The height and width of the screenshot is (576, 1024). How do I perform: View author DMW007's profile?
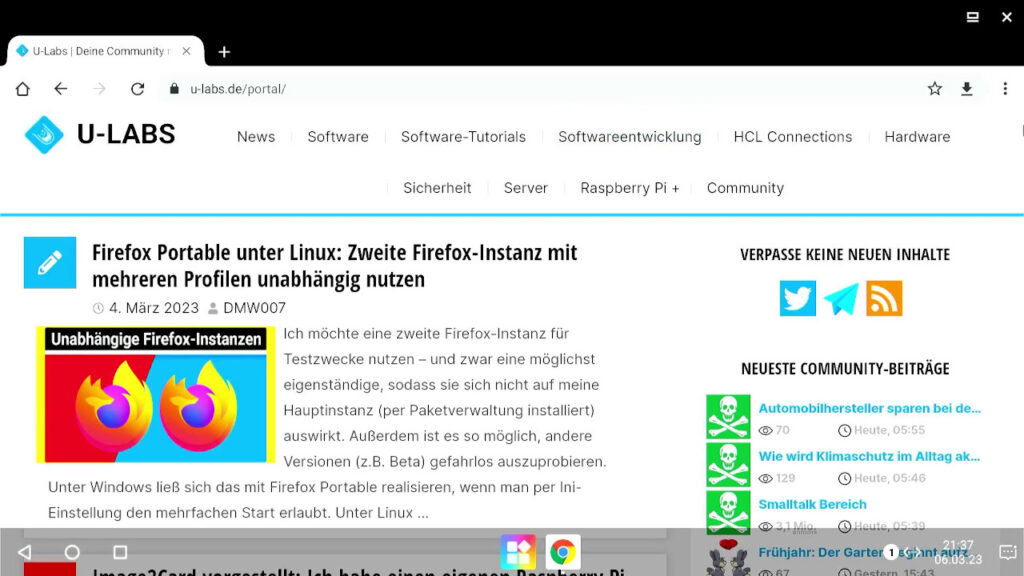tap(254, 308)
